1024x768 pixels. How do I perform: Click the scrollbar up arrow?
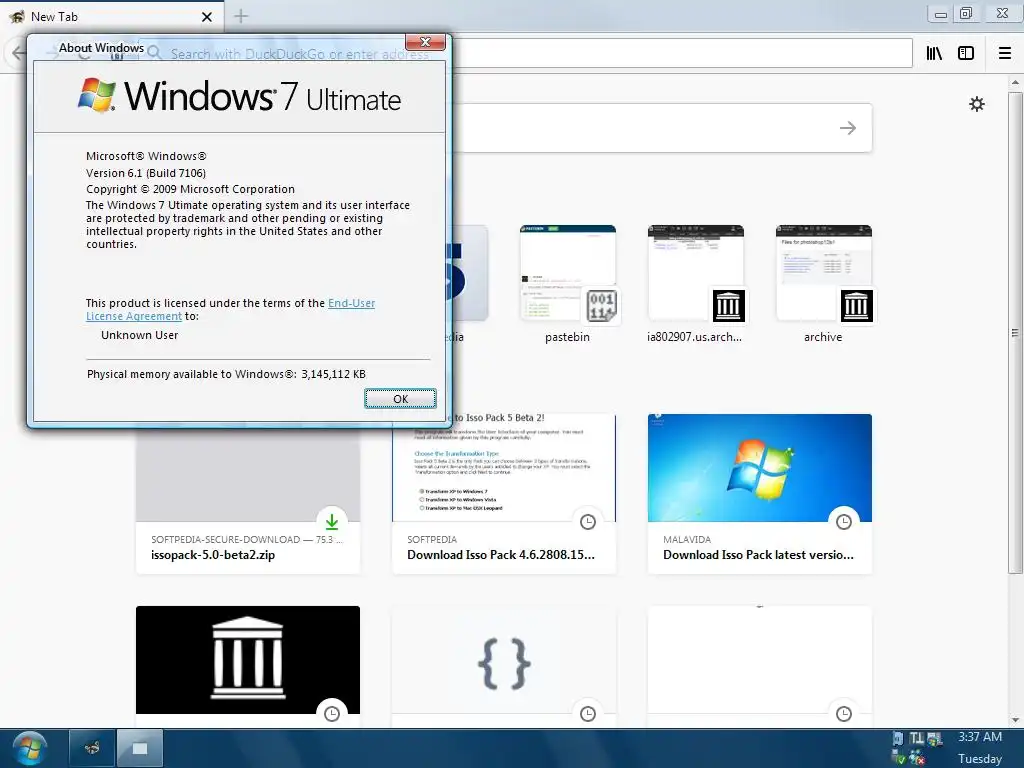pos(1015,82)
